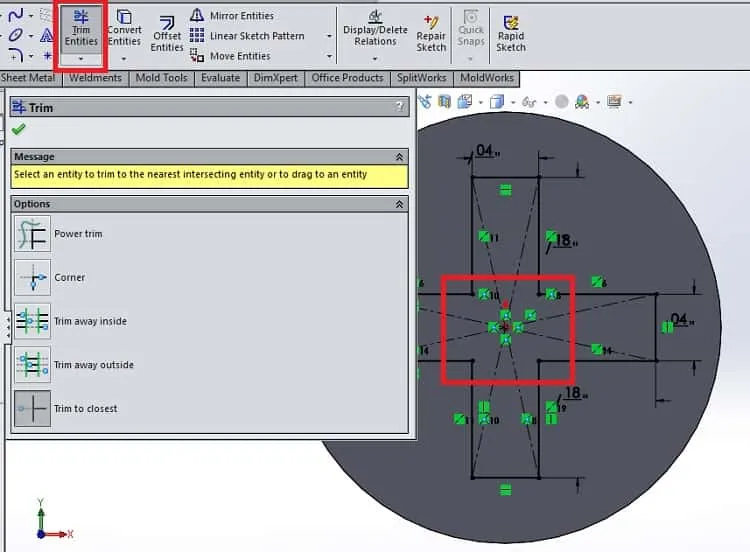Launch the Repair Sketch tool
Screen dimensions: 750x552
click(431, 33)
